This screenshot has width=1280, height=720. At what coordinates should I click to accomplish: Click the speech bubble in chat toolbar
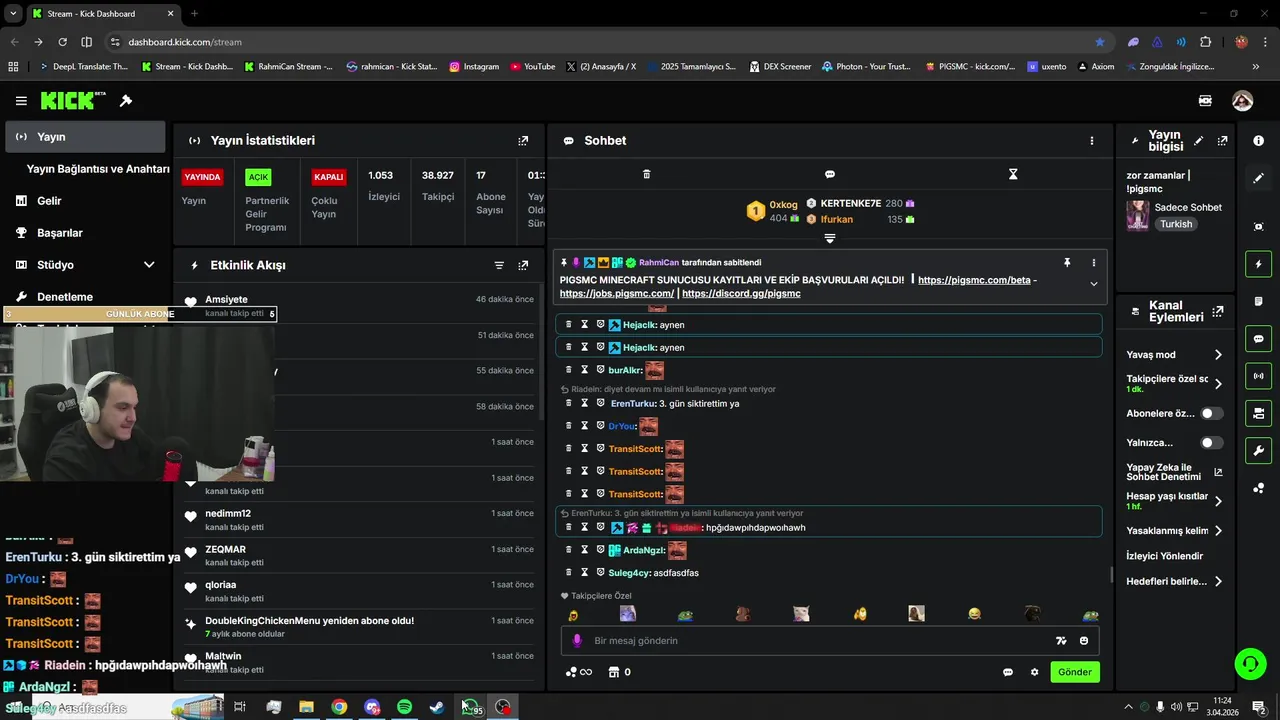click(x=829, y=174)
